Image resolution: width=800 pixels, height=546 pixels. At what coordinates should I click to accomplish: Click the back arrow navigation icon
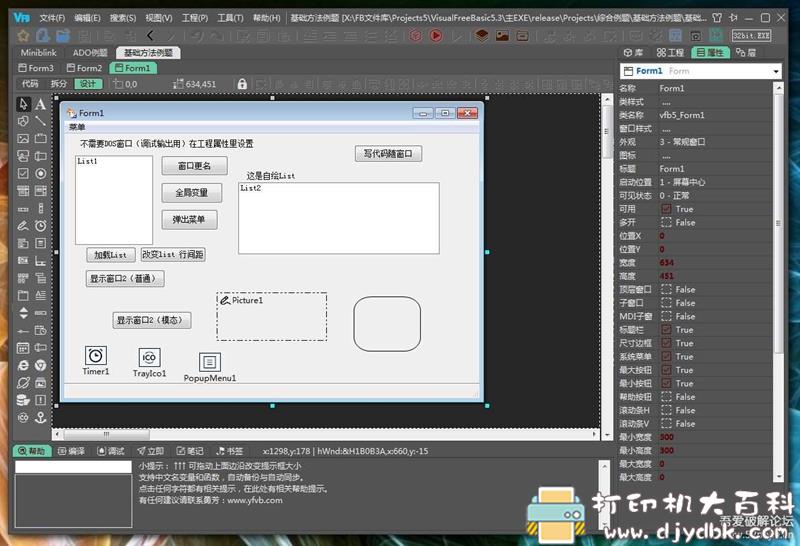pyautogui.click(x=150, y=36)
